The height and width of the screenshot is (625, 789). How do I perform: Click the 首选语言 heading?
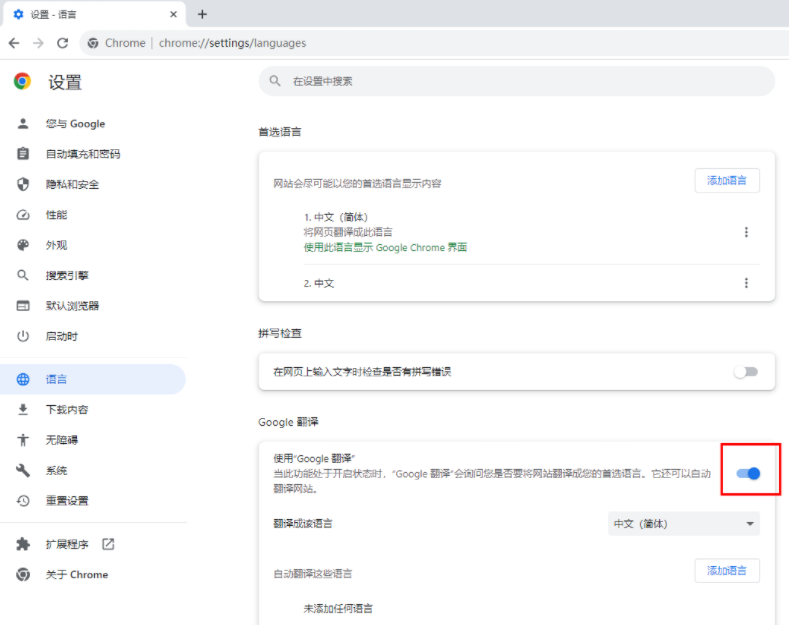[280, 132]
